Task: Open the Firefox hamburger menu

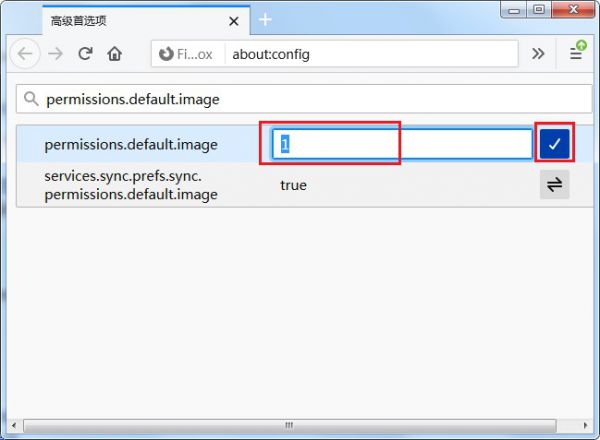Action: 577,53
